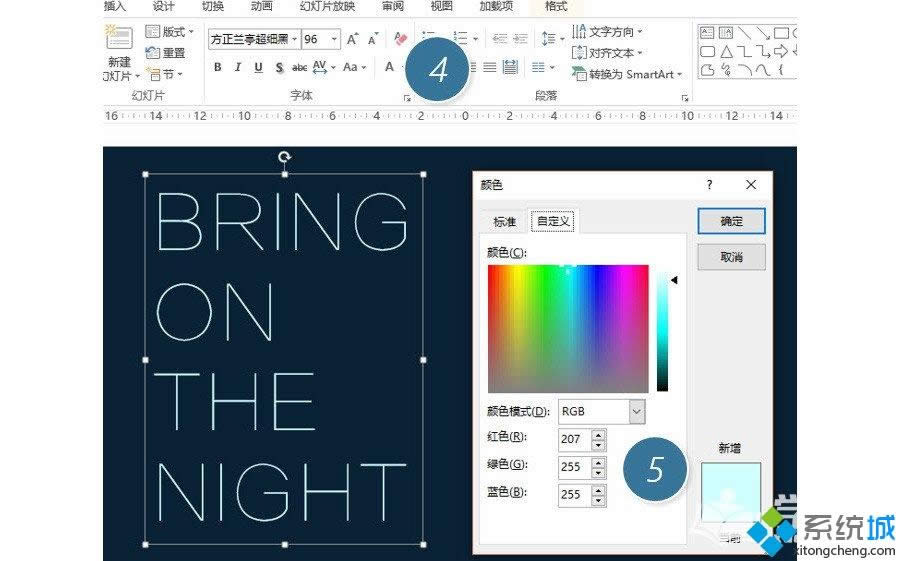Select the elbow connector shape

(x=744, y=52)
